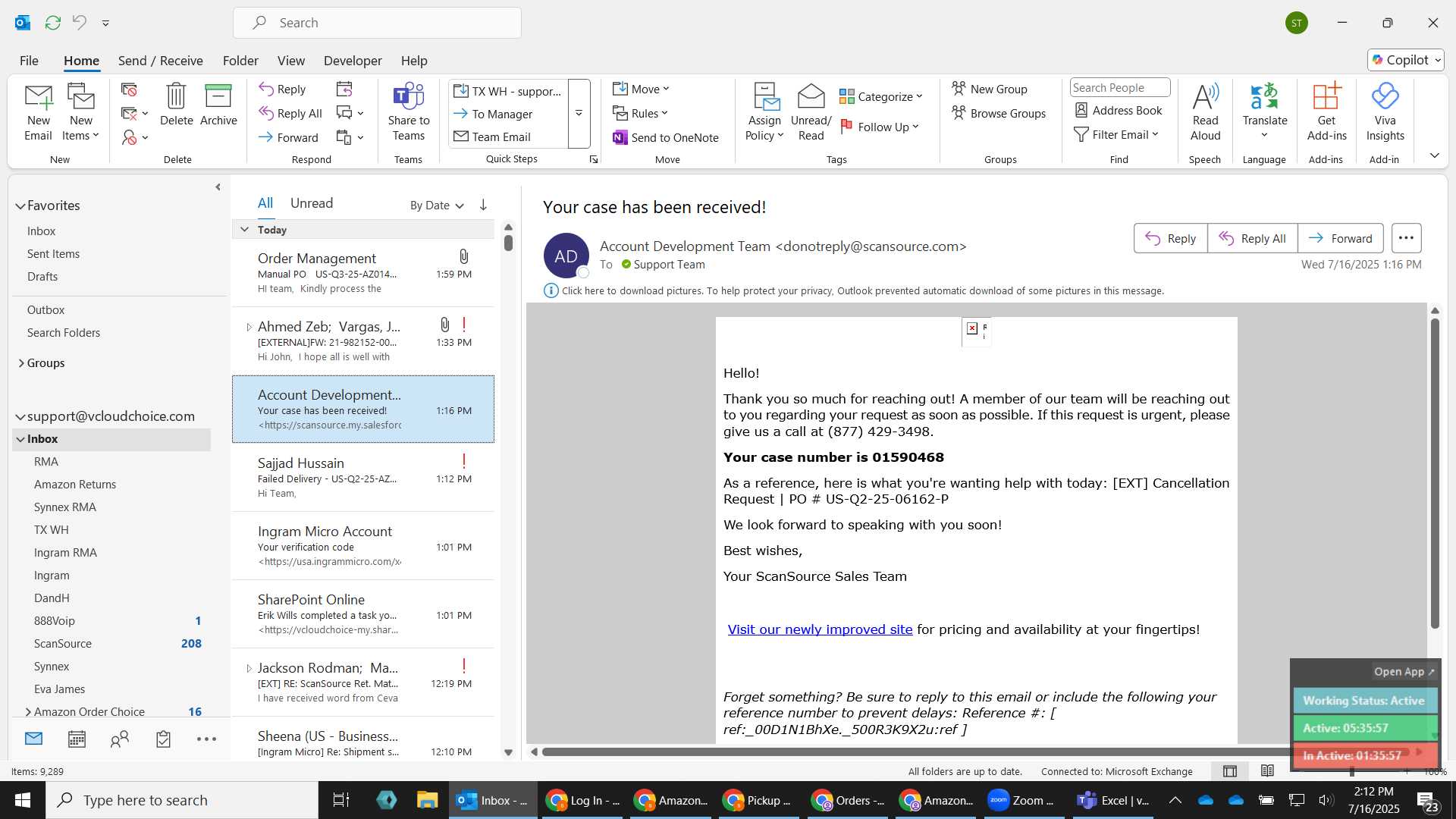Screen dimensions: 1456x819
Task: Collapse the Today message group
Action: (244, 229)
